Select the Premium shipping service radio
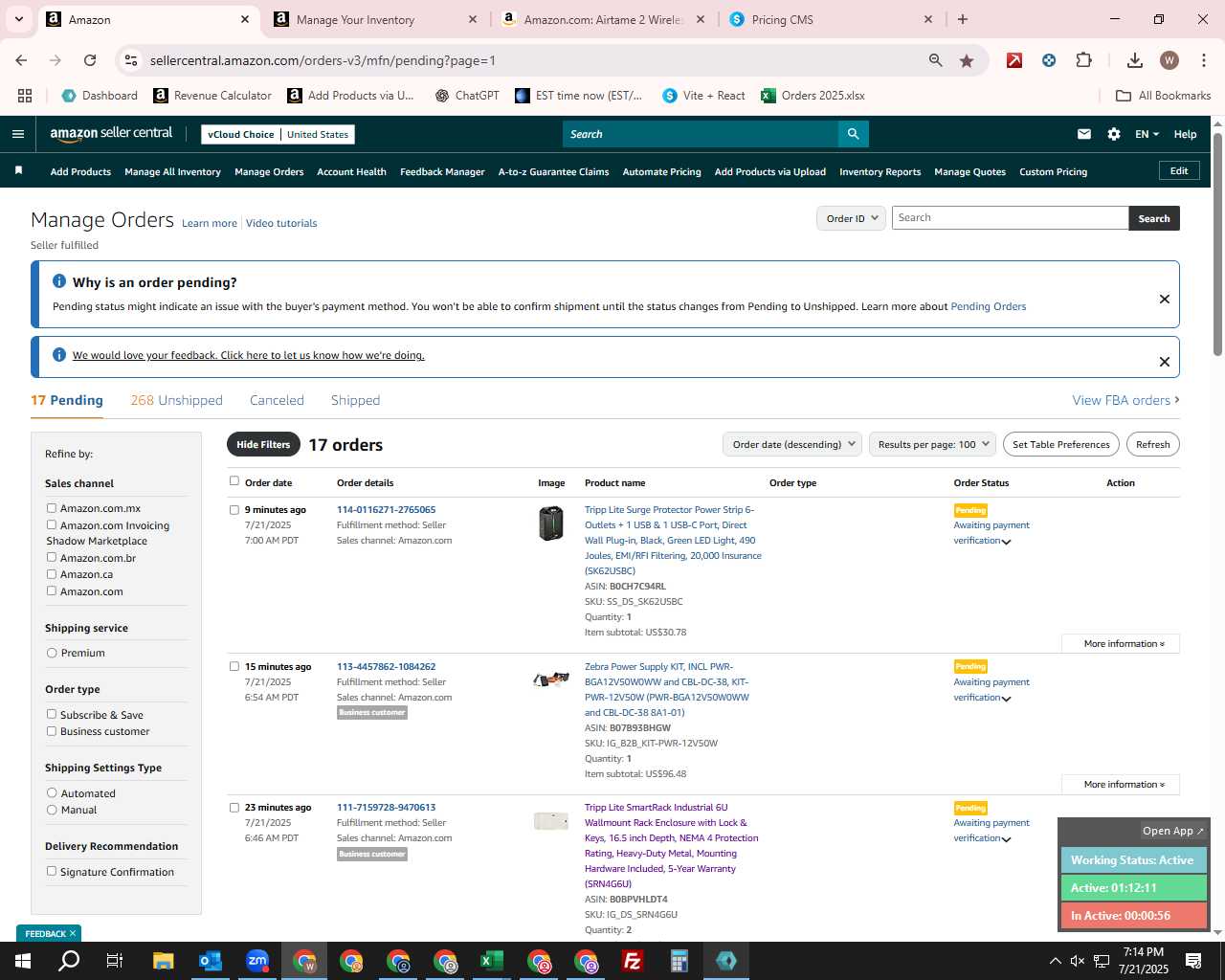1225x980 pixels. click(x=52, y=653)
